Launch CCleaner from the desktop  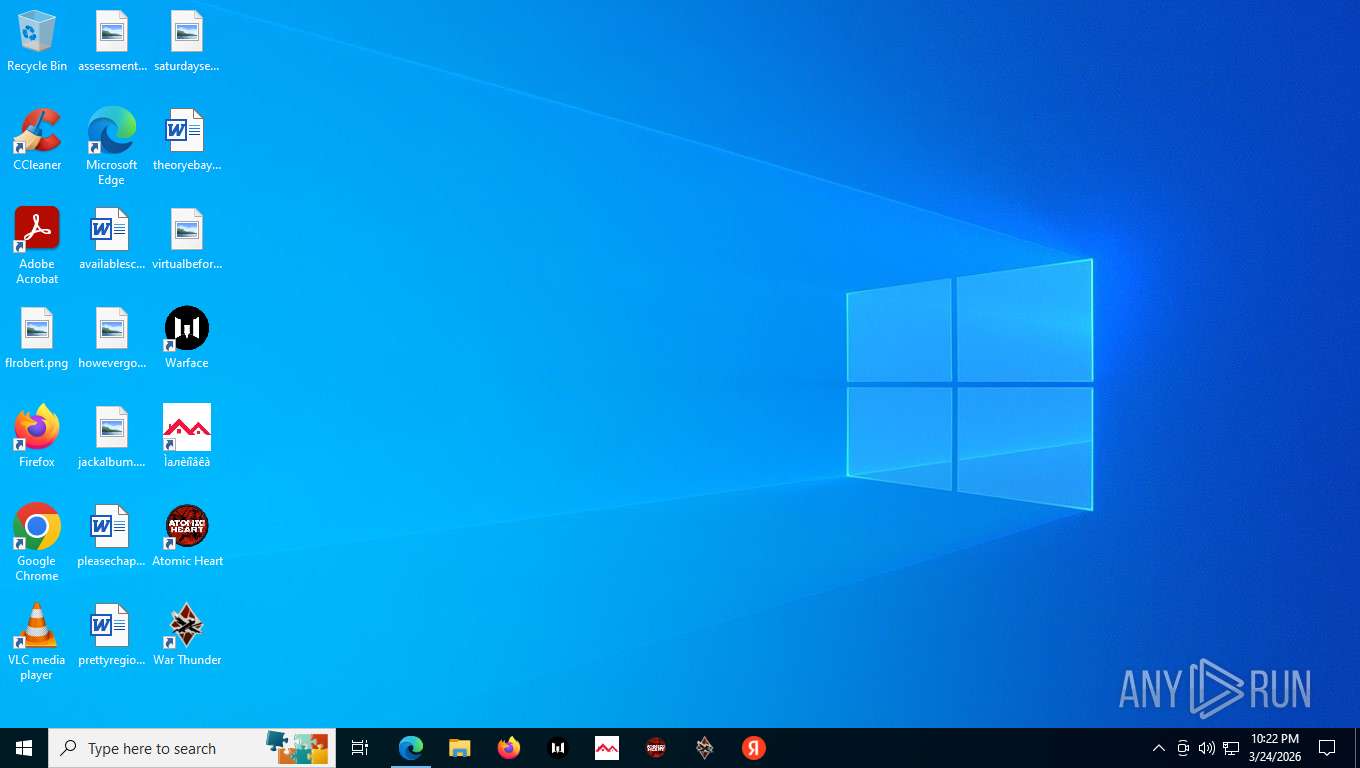[37, 140]
